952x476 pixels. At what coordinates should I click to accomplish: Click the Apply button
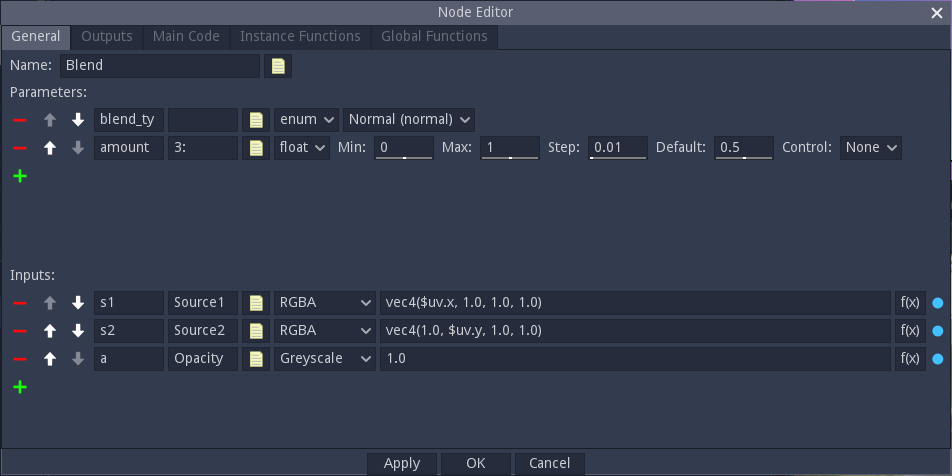pos(402,464)
